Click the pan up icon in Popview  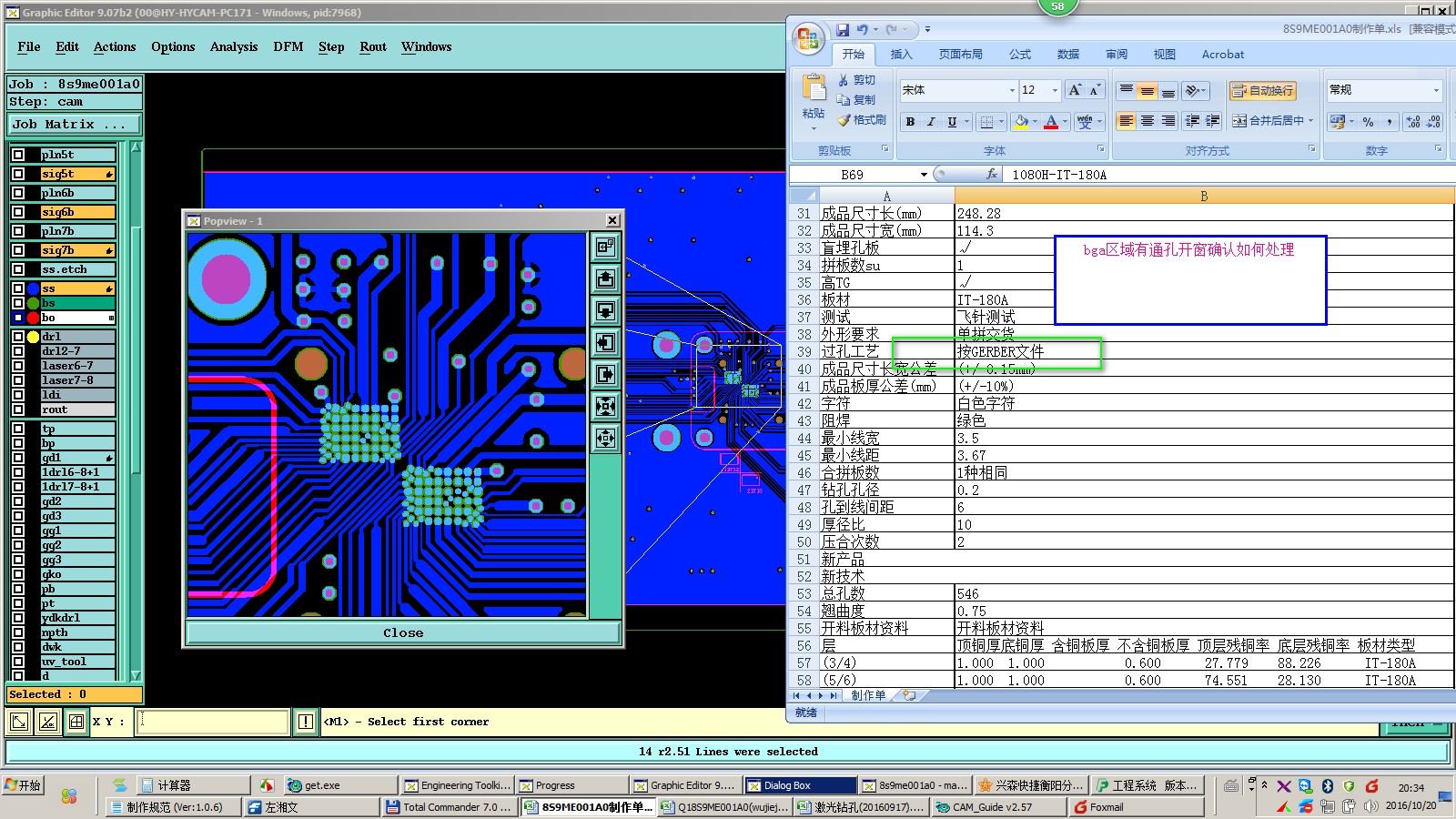click(x=605, y=278)
